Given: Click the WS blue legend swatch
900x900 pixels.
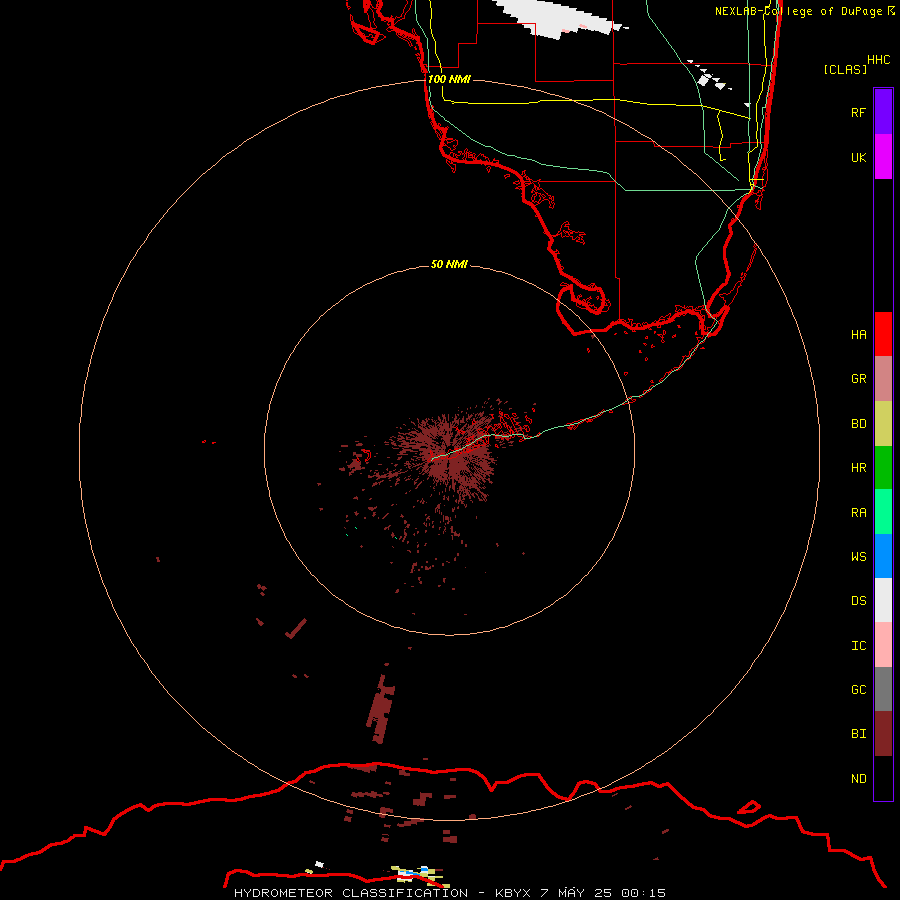Looking at the screenshot, I should (x=883, y=556).
